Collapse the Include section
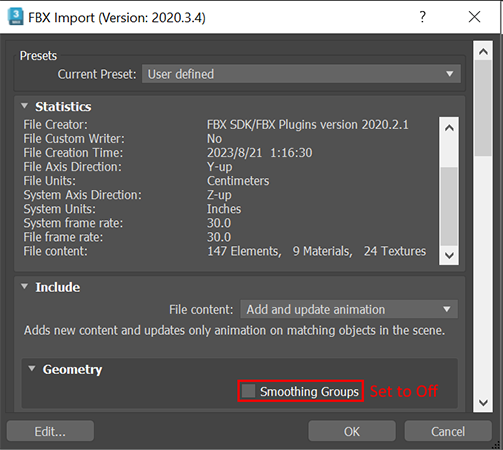503x450 pixels. coord(24,287)
